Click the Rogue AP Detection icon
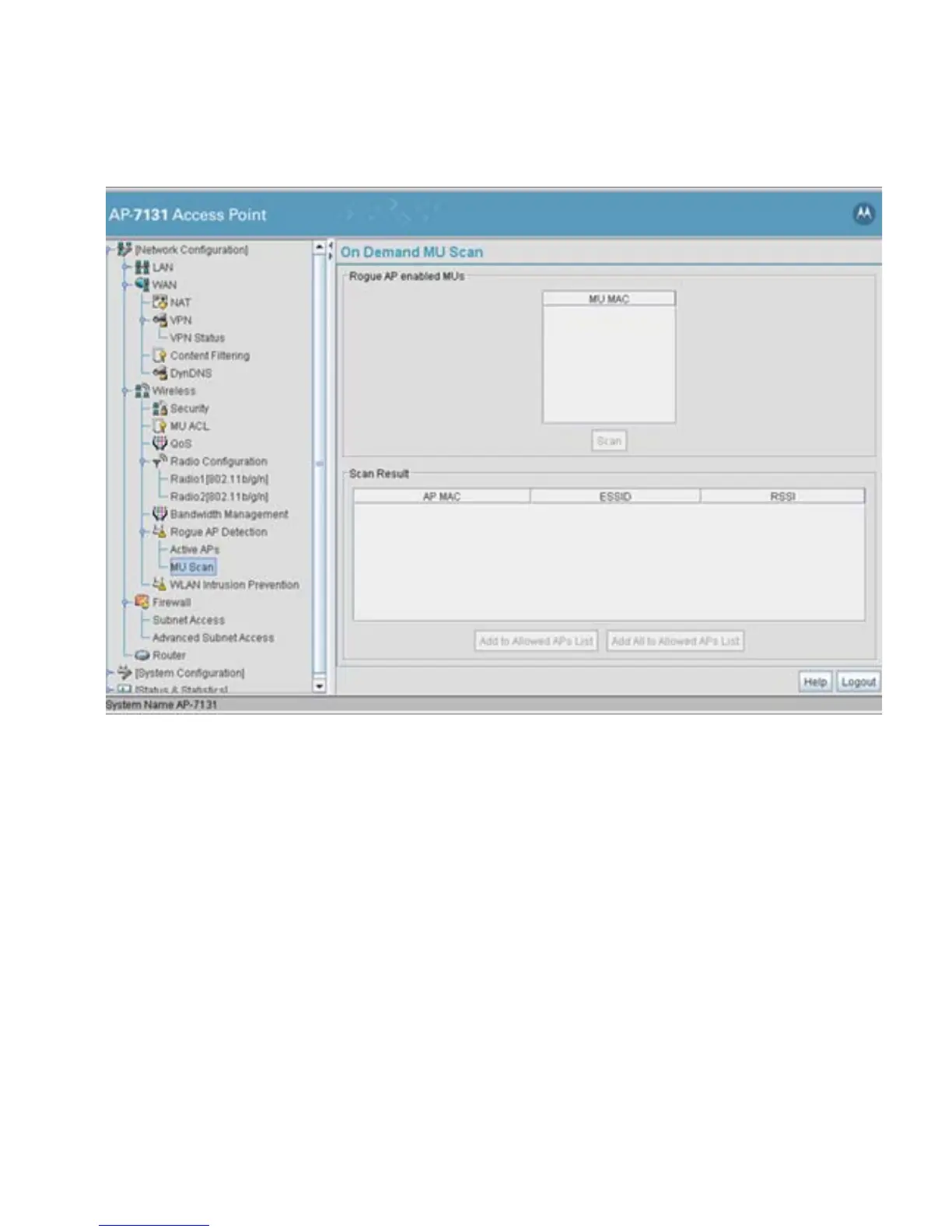 coord(160,532)
